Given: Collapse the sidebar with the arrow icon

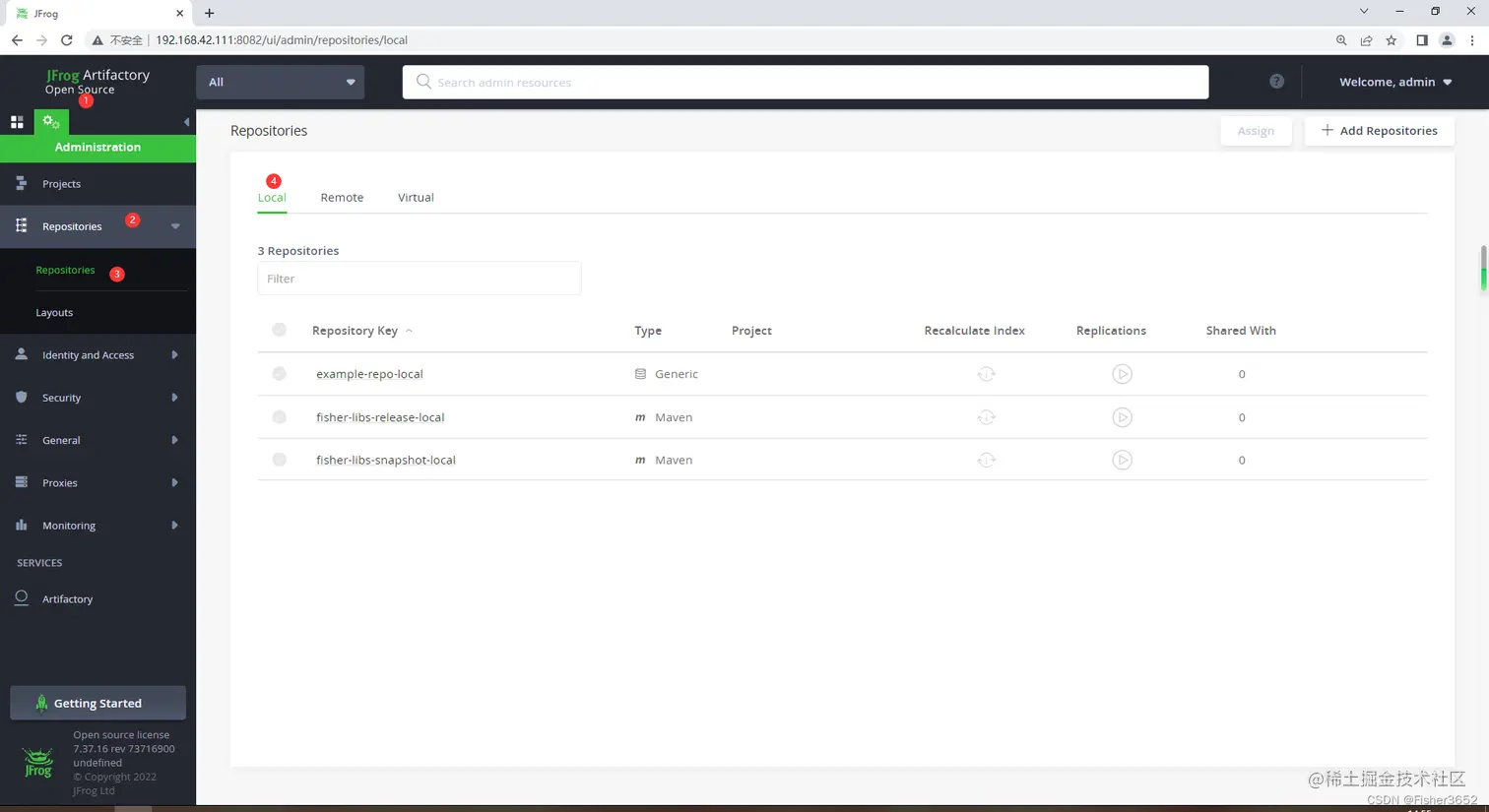Looking at the screenshot, I should 186,122.
